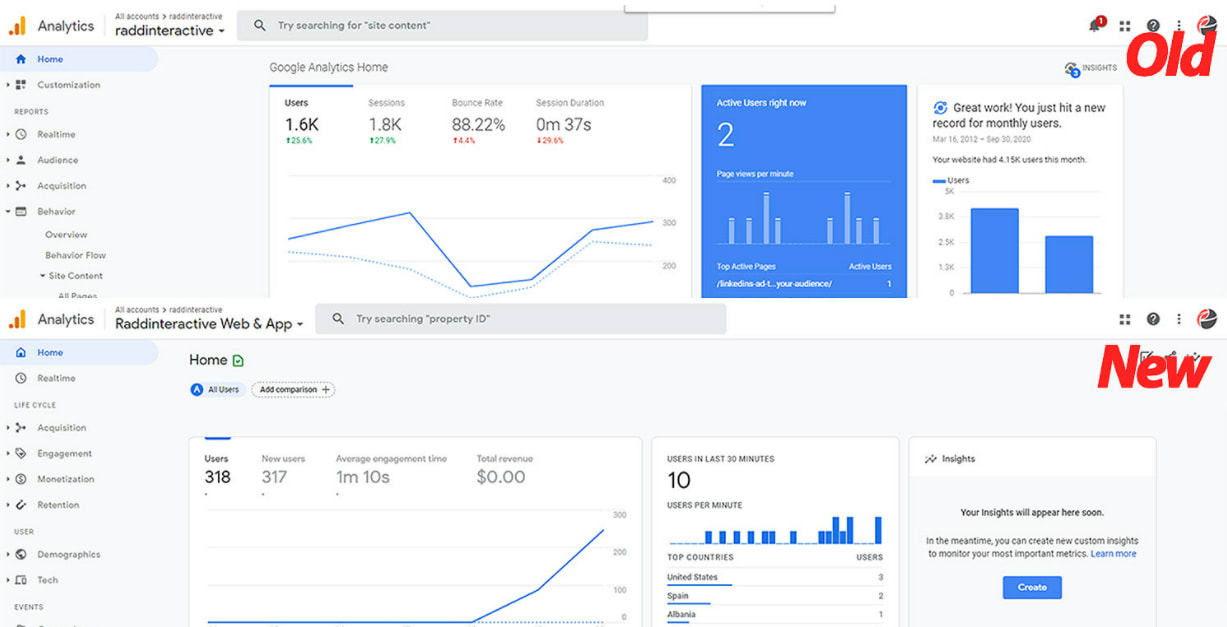Open the Help icon in the old view
Viewport: 1227px width, 627px height.
pyautogui.click(x=1153, y=26)
